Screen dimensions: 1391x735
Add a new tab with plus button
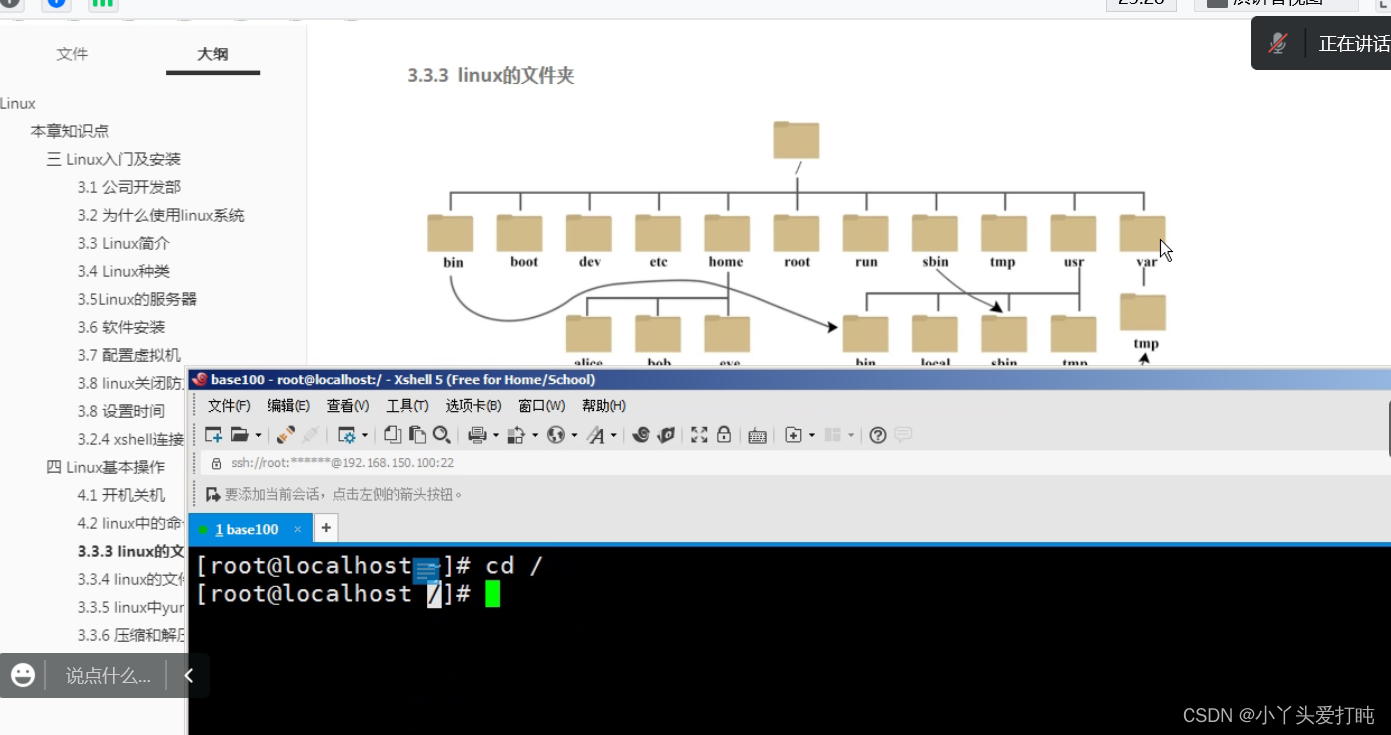point(326,528)
